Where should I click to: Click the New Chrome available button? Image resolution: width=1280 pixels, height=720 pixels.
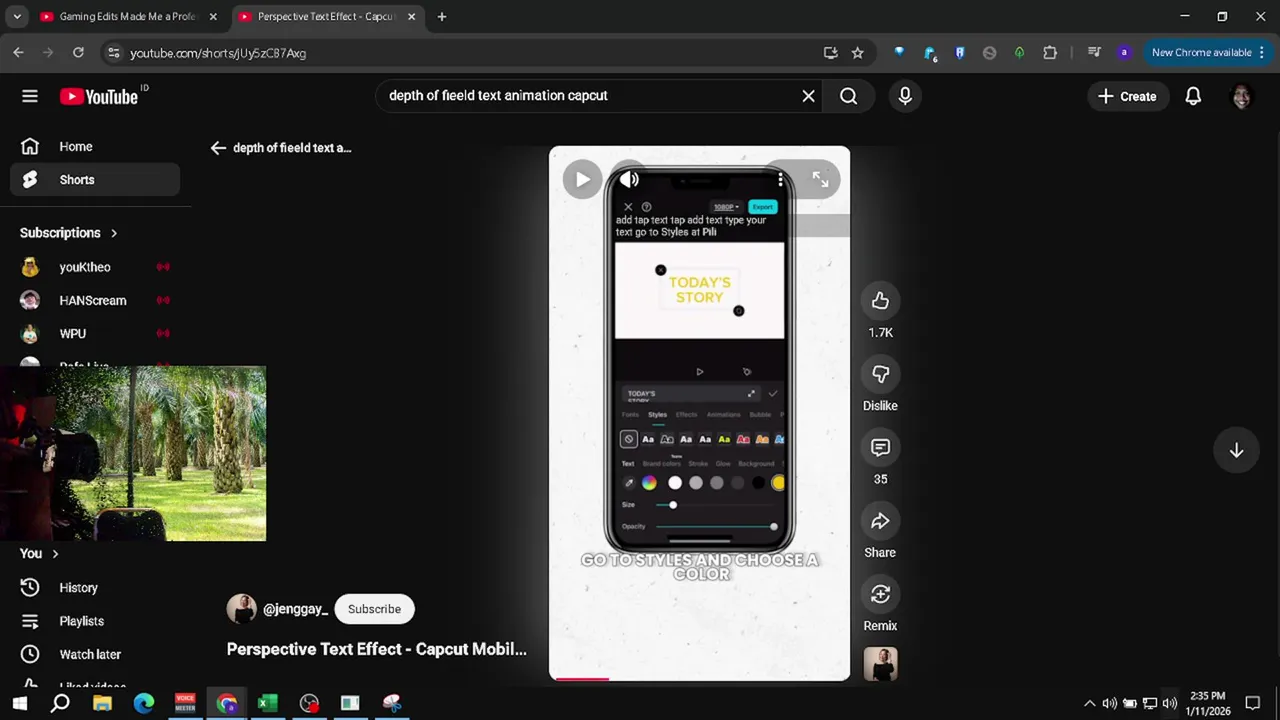point(1207,53)
